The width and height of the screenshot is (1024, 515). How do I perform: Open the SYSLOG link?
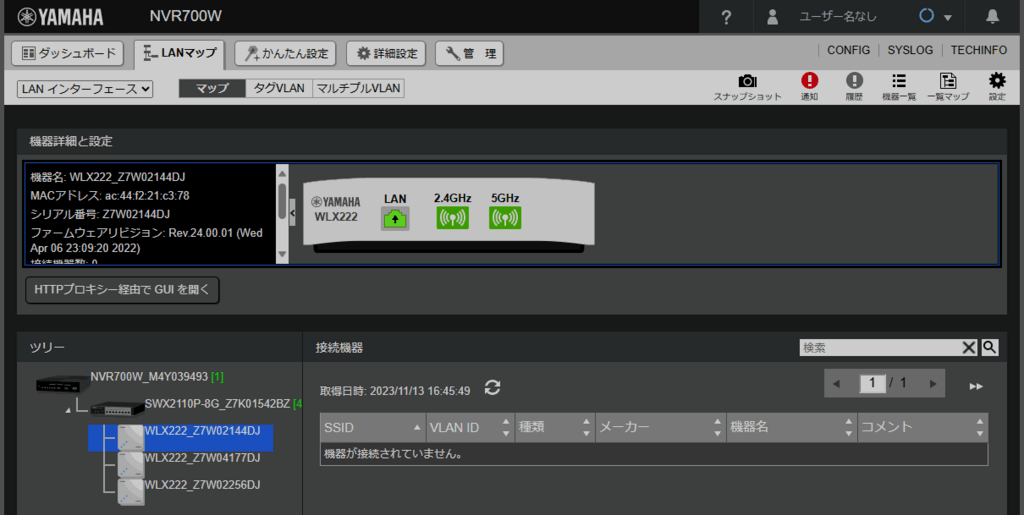(x=910, y=50)
